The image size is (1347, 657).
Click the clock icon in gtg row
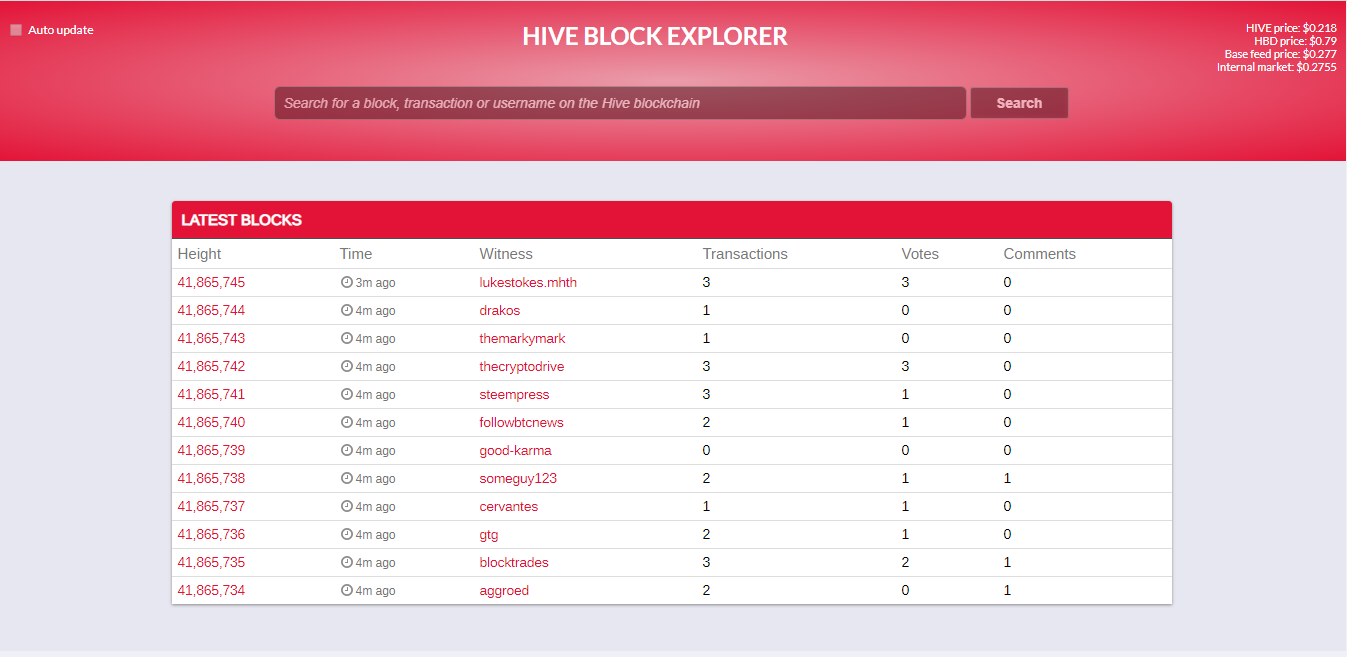point(347,534)
